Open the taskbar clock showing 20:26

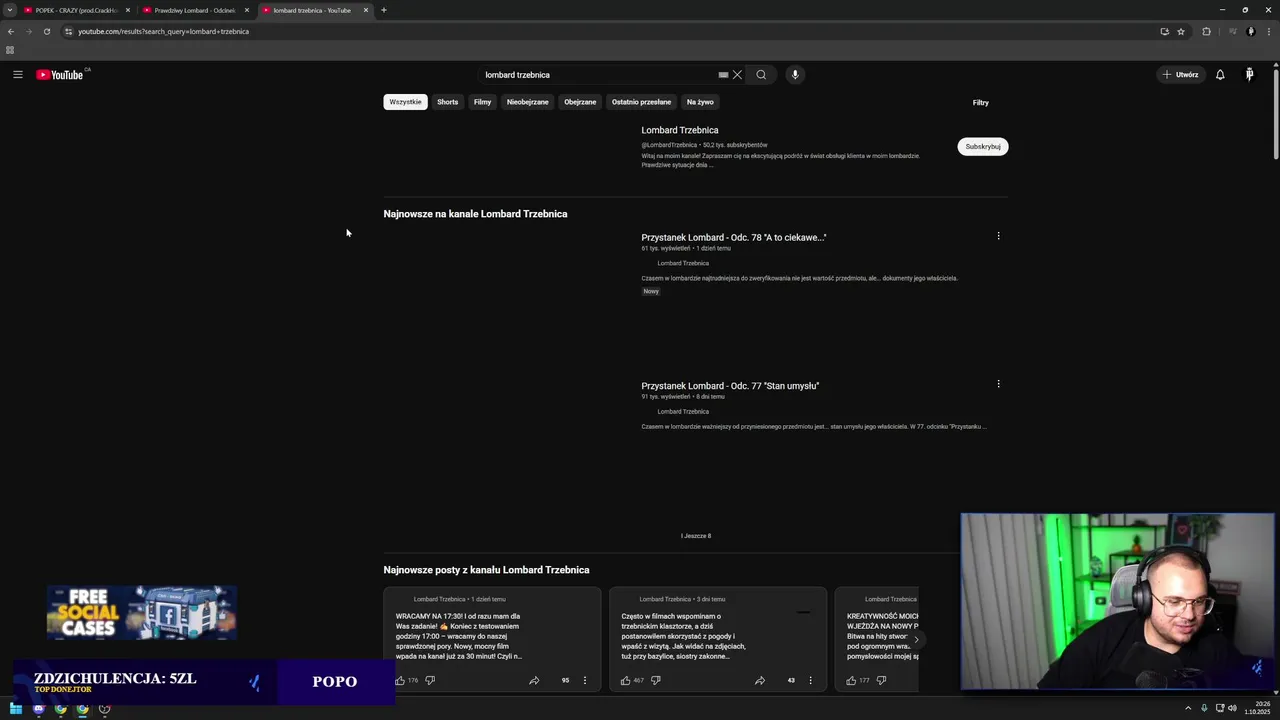pyautogui.click(x=1257, y=708)
